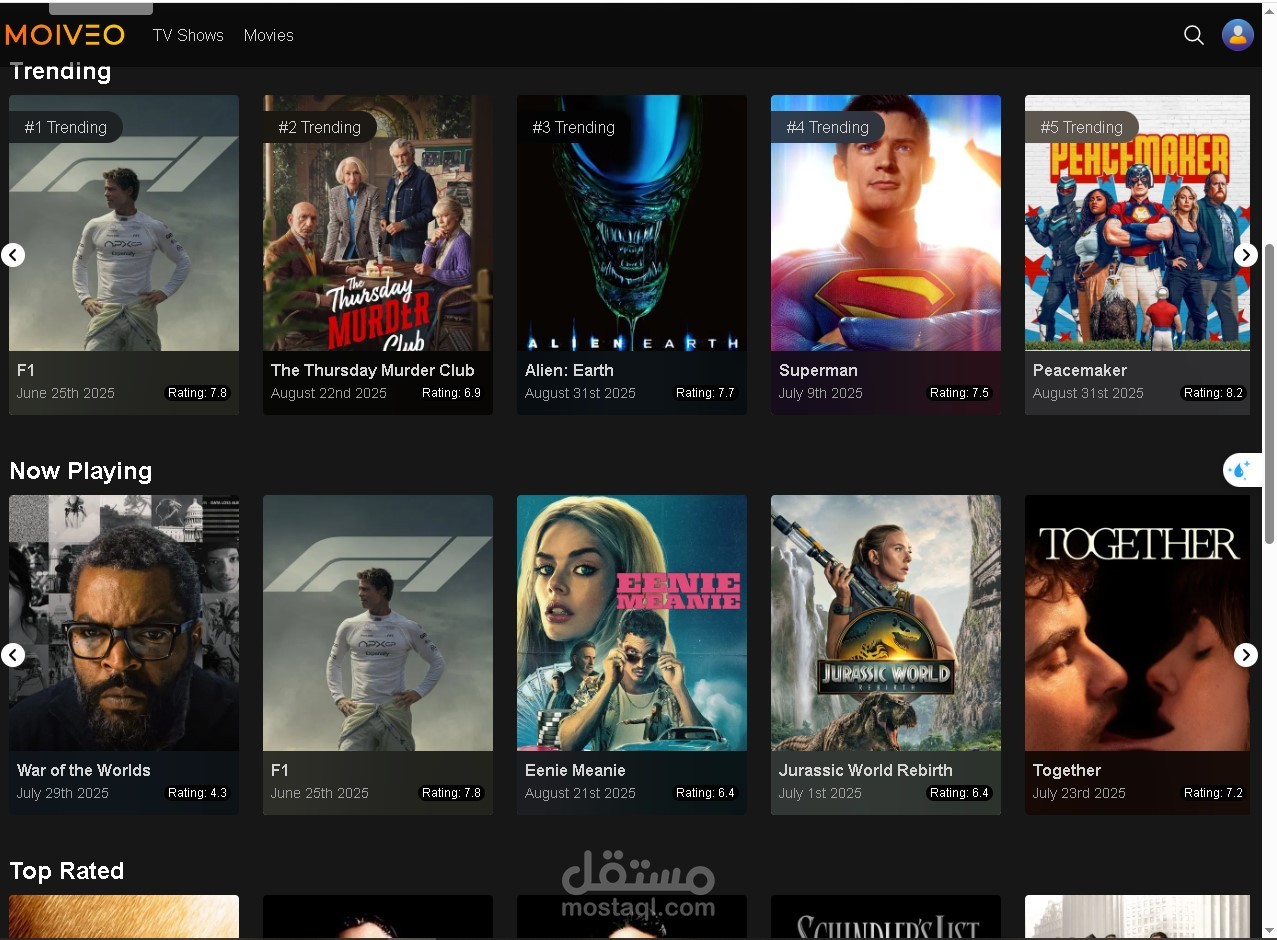Click the July 29th 2025 release date
1277x940 pixels.
63,793
